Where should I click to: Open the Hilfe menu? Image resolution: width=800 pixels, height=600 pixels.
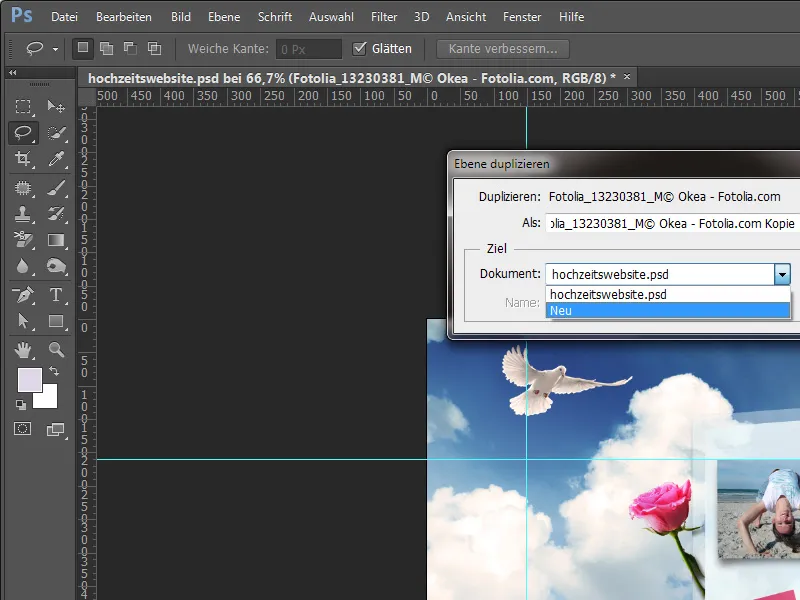point(571,17)
